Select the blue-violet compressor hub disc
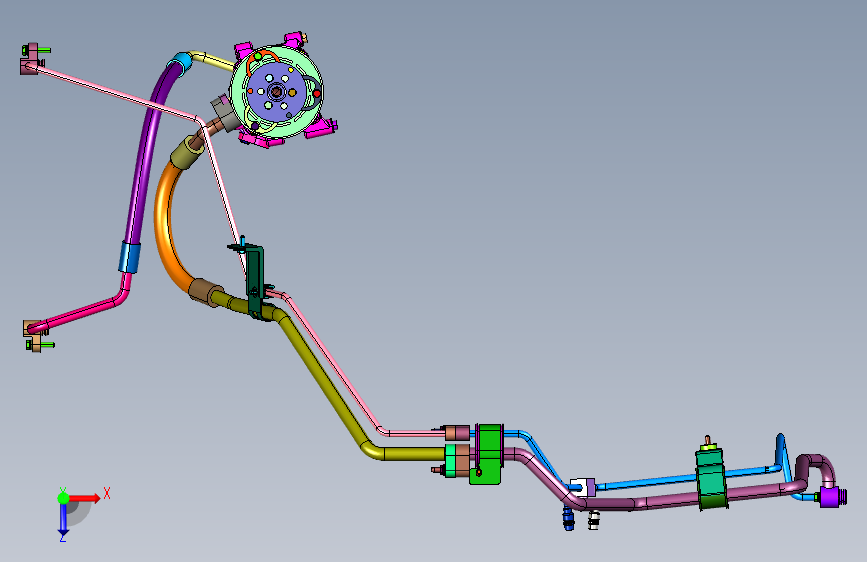 [276, 91]
